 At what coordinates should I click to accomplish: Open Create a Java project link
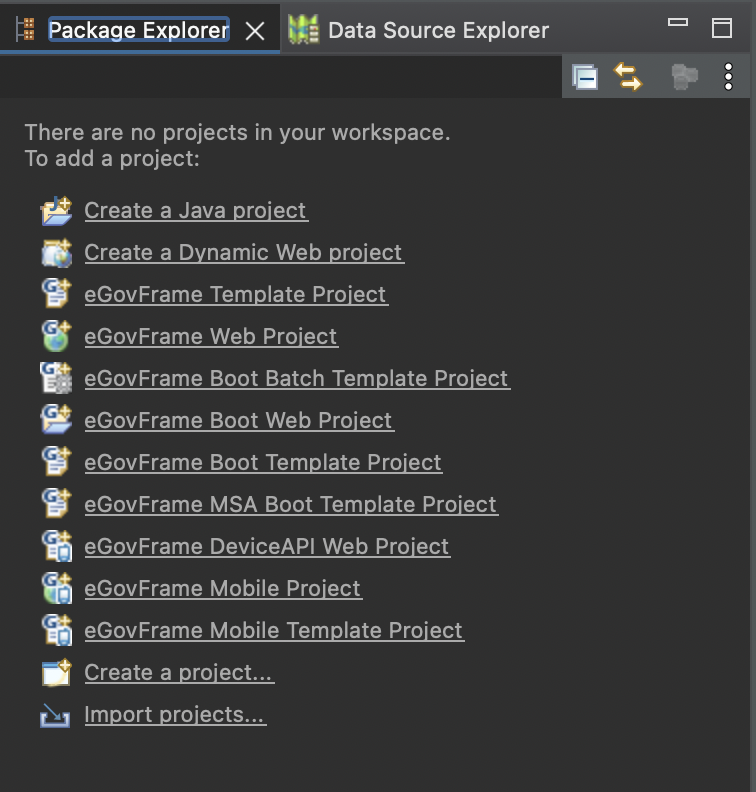coord(195,210)
